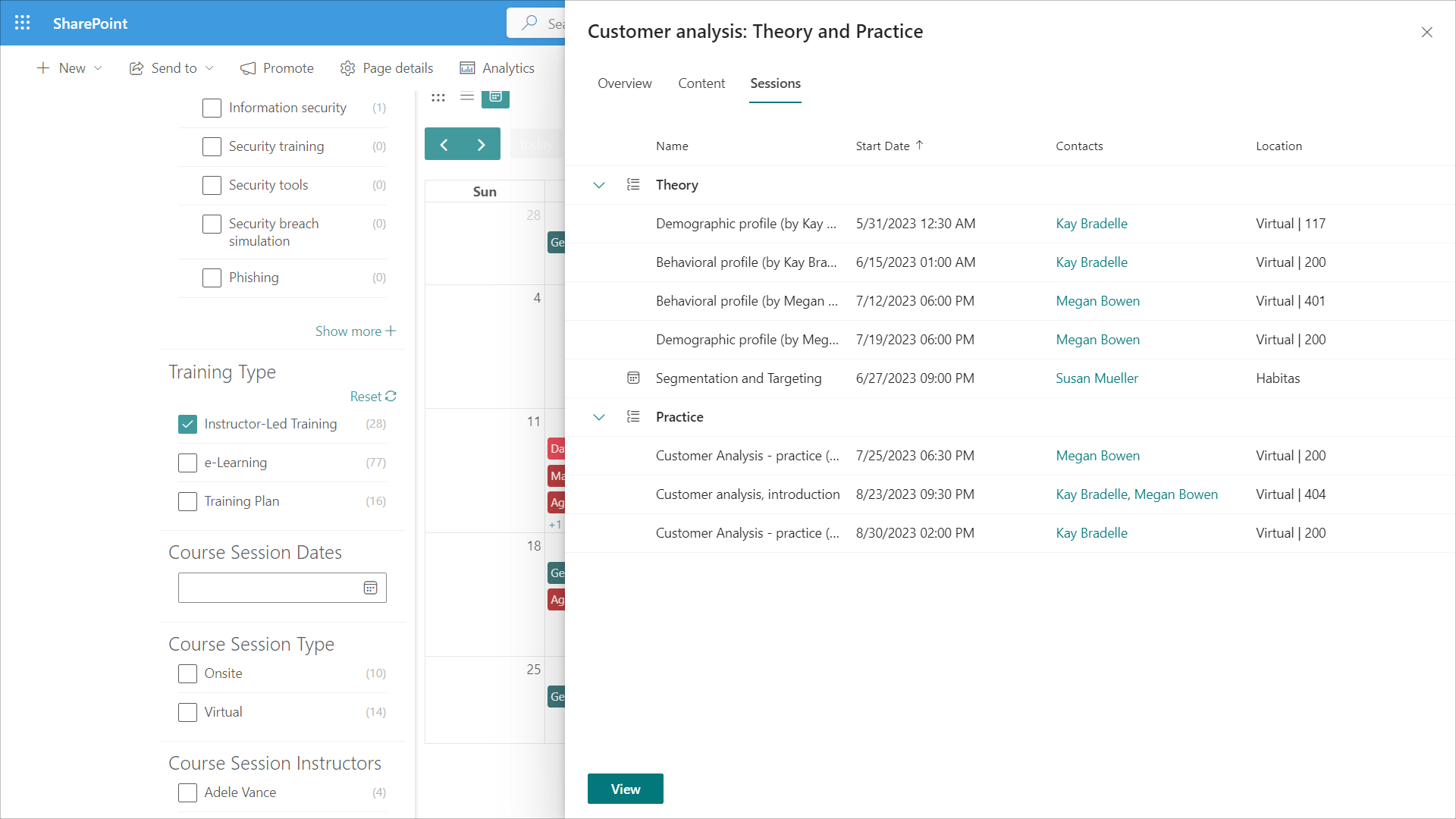Viewport: 1456px width, 819px height.
Task: Click the Reset refresh icon under Training Type
Action: [391, 396]
